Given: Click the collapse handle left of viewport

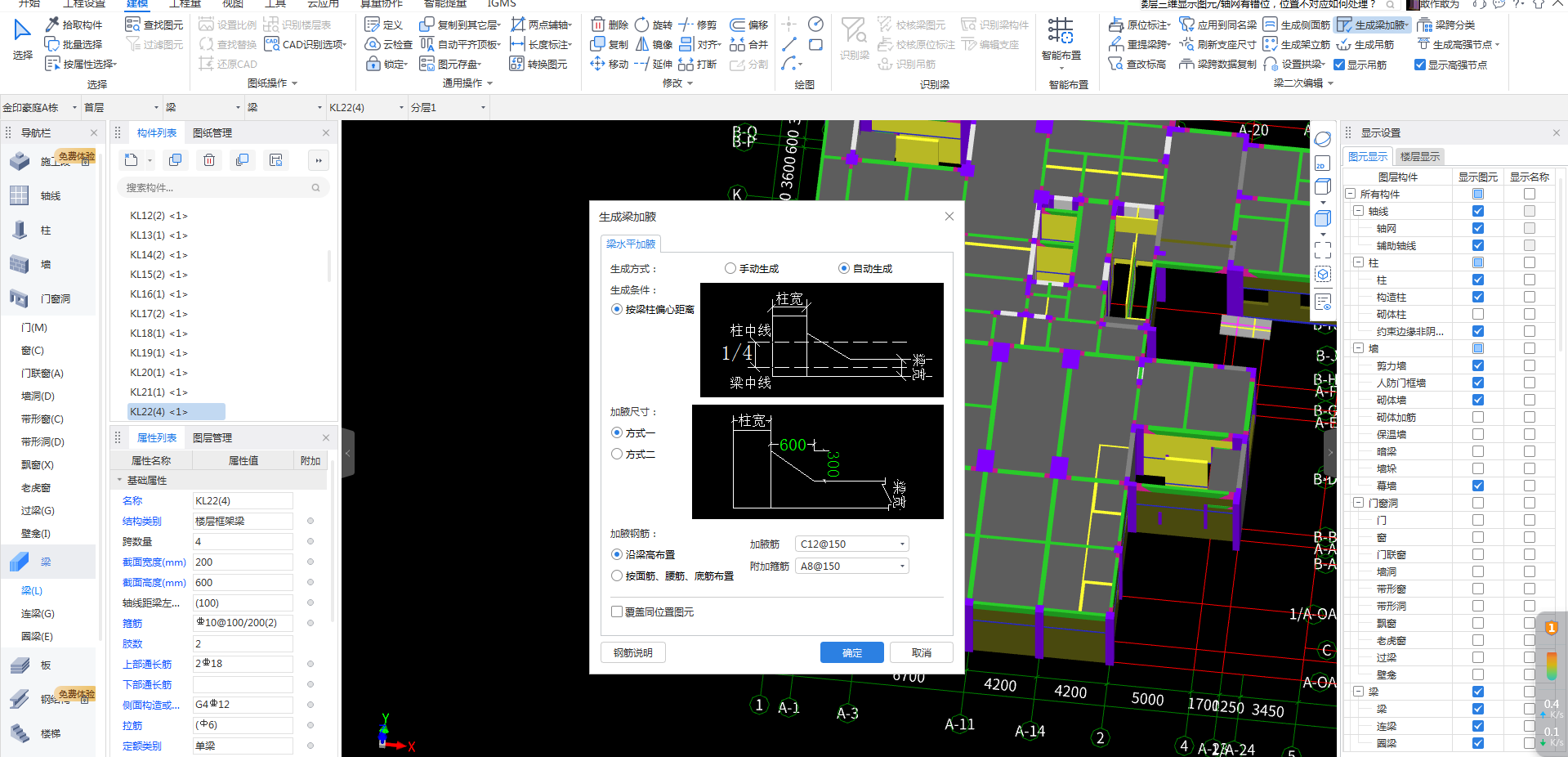Looking at the screenshot, I should tap(348, 453).
